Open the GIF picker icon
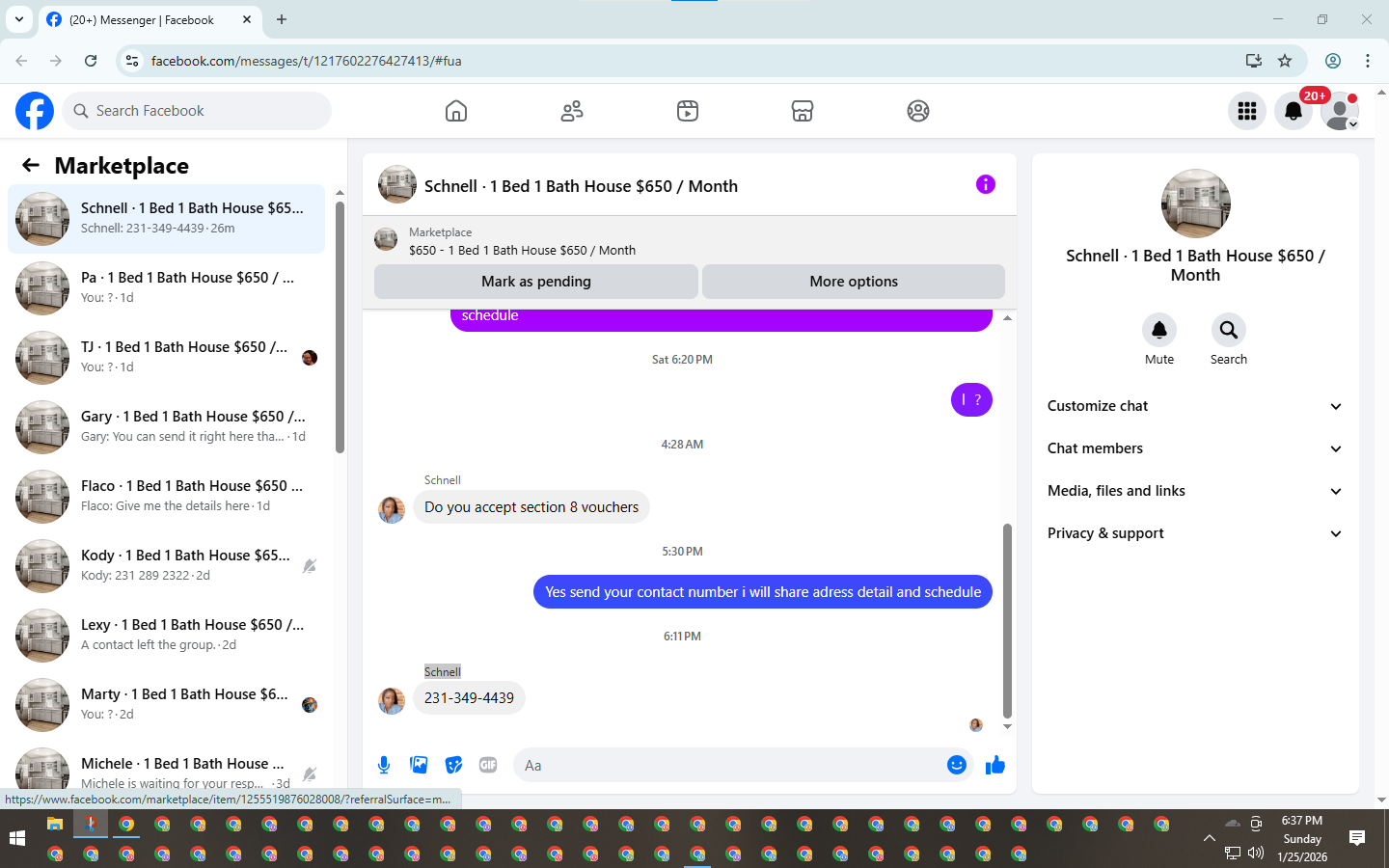 click(x=488, y=765)
